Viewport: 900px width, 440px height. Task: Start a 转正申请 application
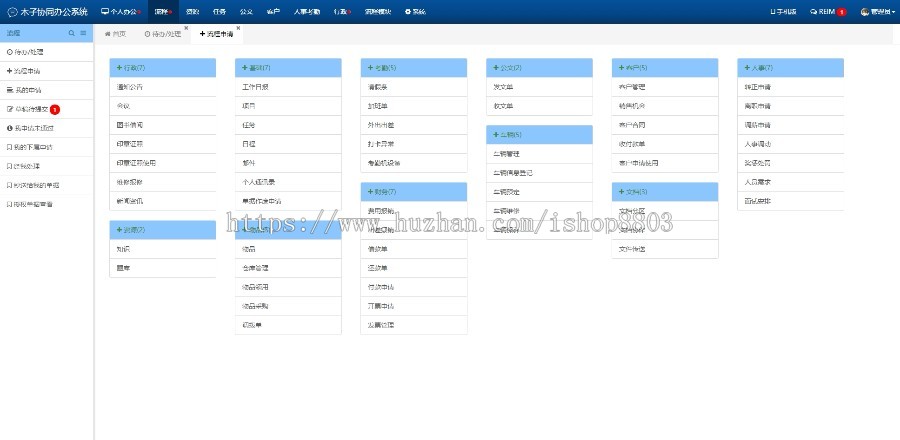pos(790,87)
